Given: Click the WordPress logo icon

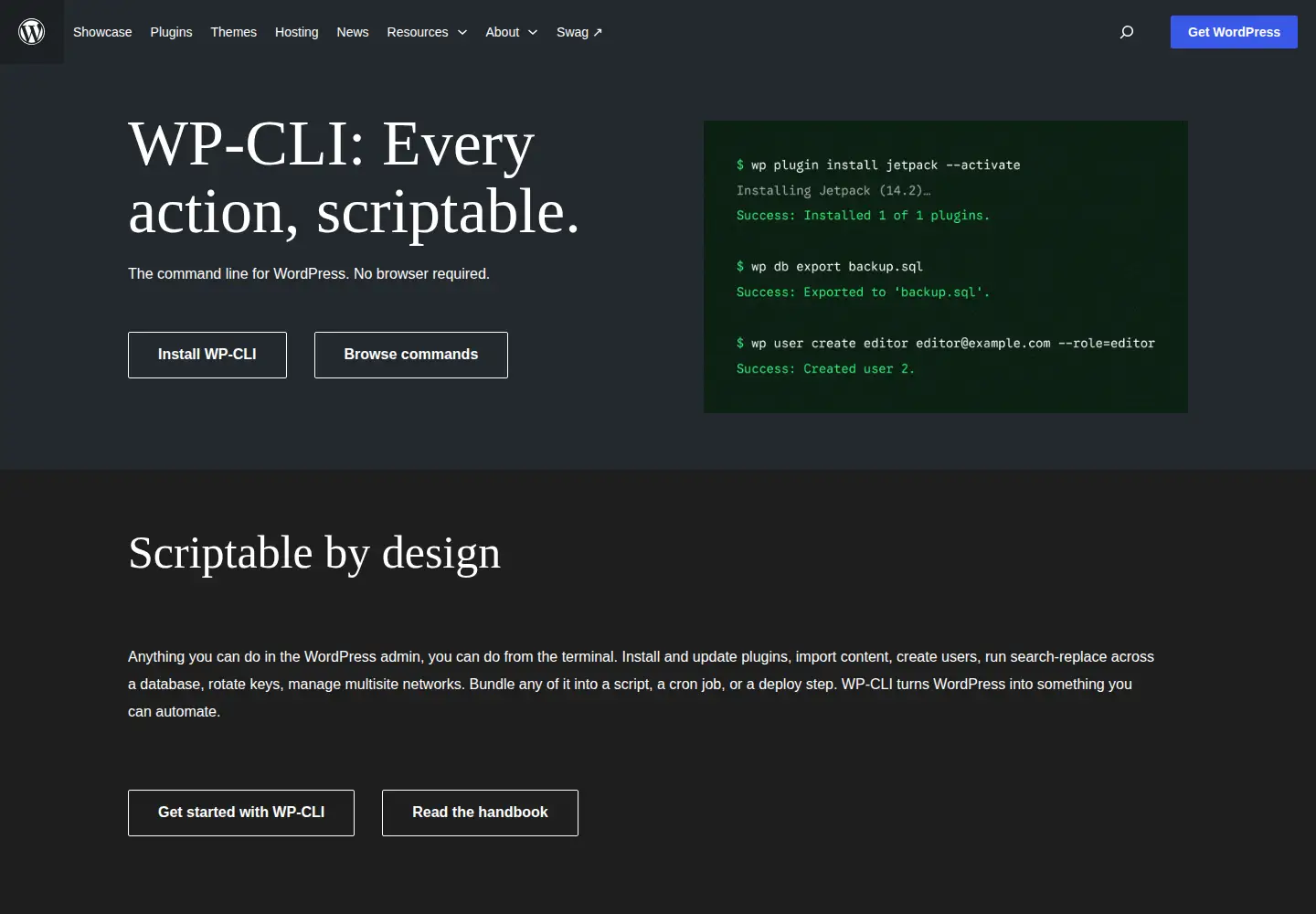Looking at the screenshot, I should coord(32,32).
